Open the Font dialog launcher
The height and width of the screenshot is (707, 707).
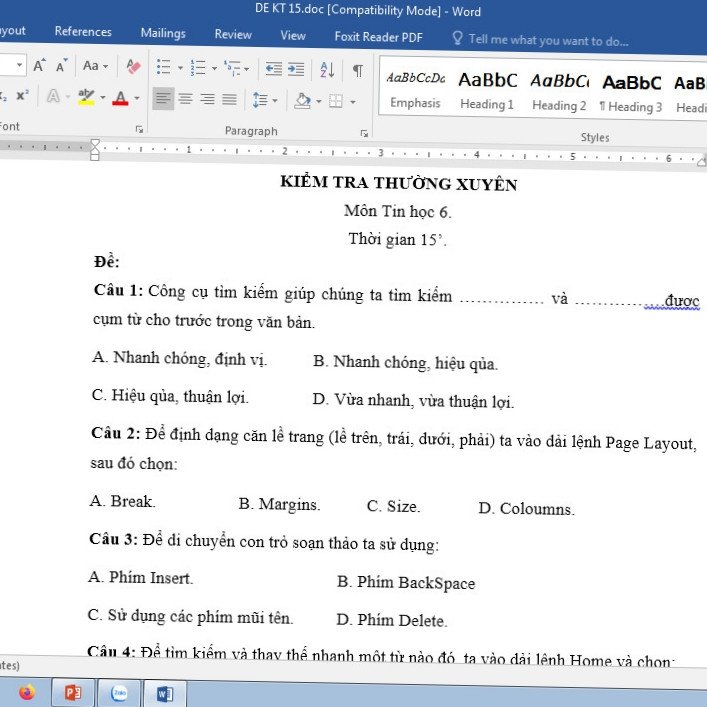click(139, 129)
